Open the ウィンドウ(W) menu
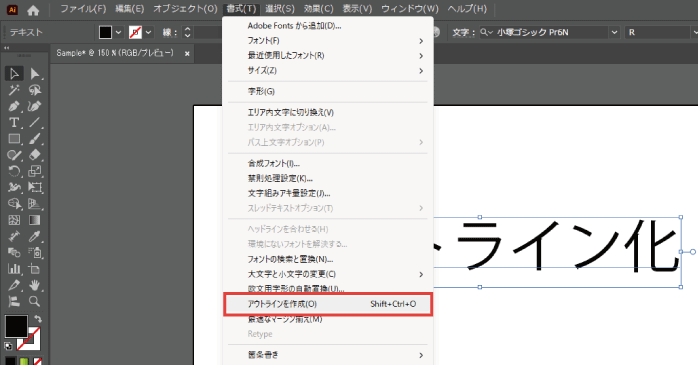The image size is (698, 365). click(410, 9)
